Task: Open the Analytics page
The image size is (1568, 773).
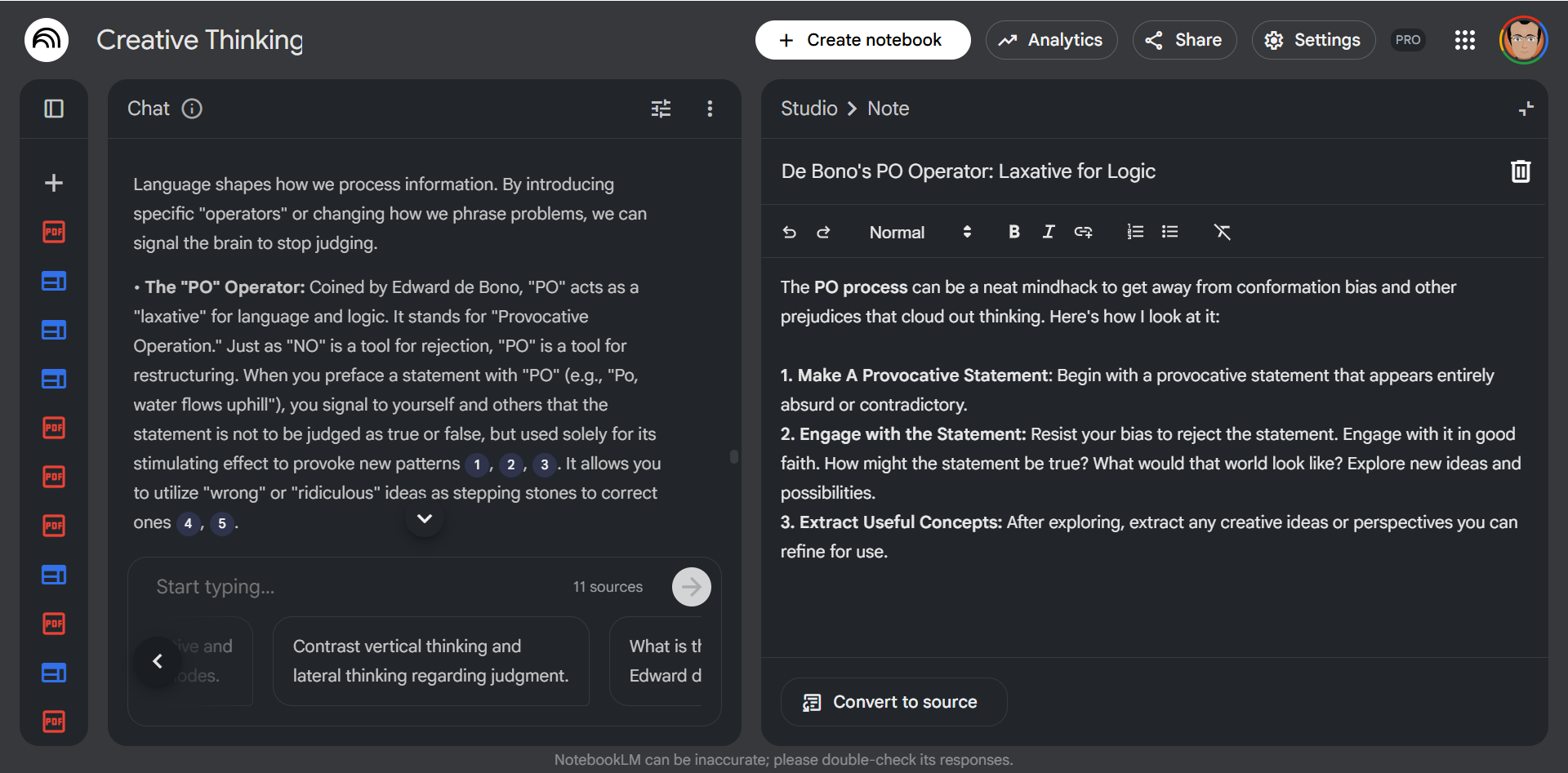Action: coord(1051,40)
